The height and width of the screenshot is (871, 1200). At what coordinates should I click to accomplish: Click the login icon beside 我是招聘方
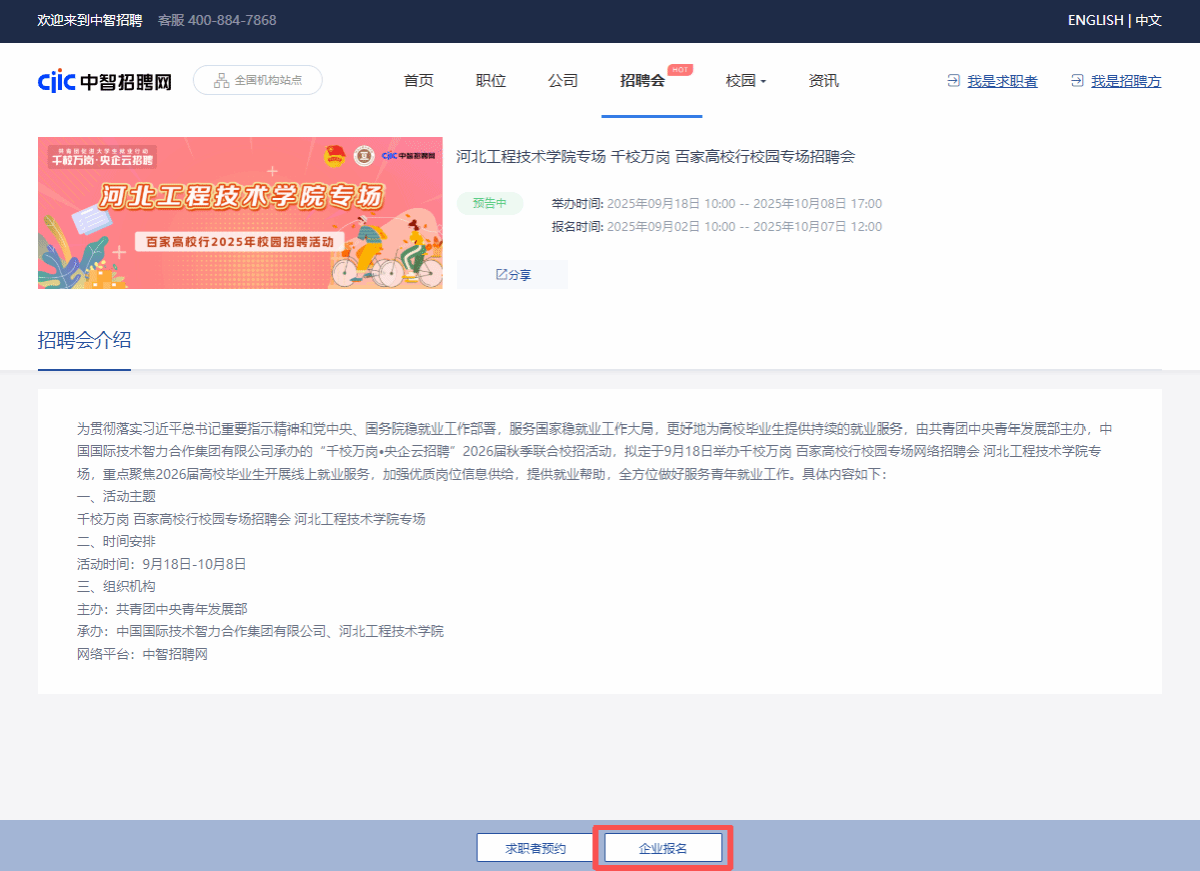(x=1077, y=81)
